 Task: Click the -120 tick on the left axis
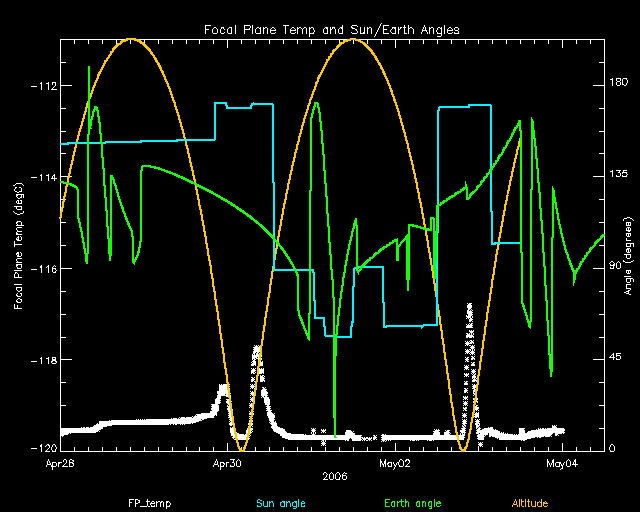pos(43,449)
